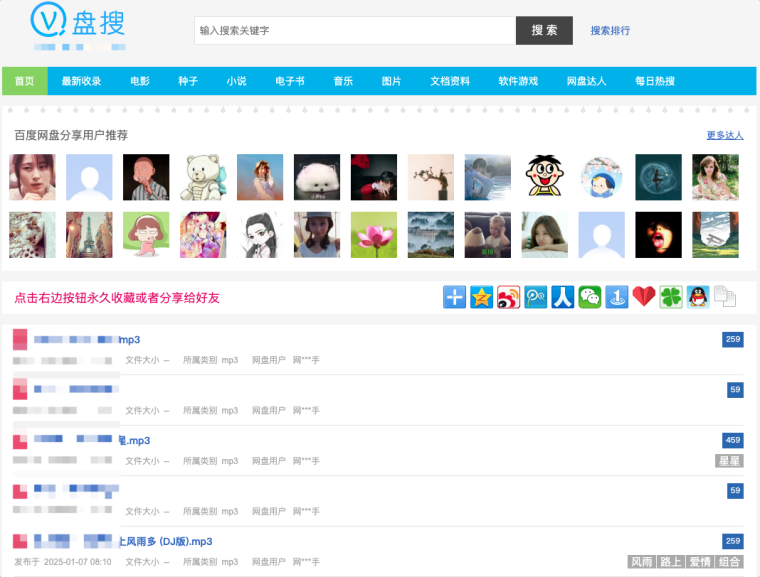Click the 459 count badge
This screenshot has height=577, width=760.
733,440
